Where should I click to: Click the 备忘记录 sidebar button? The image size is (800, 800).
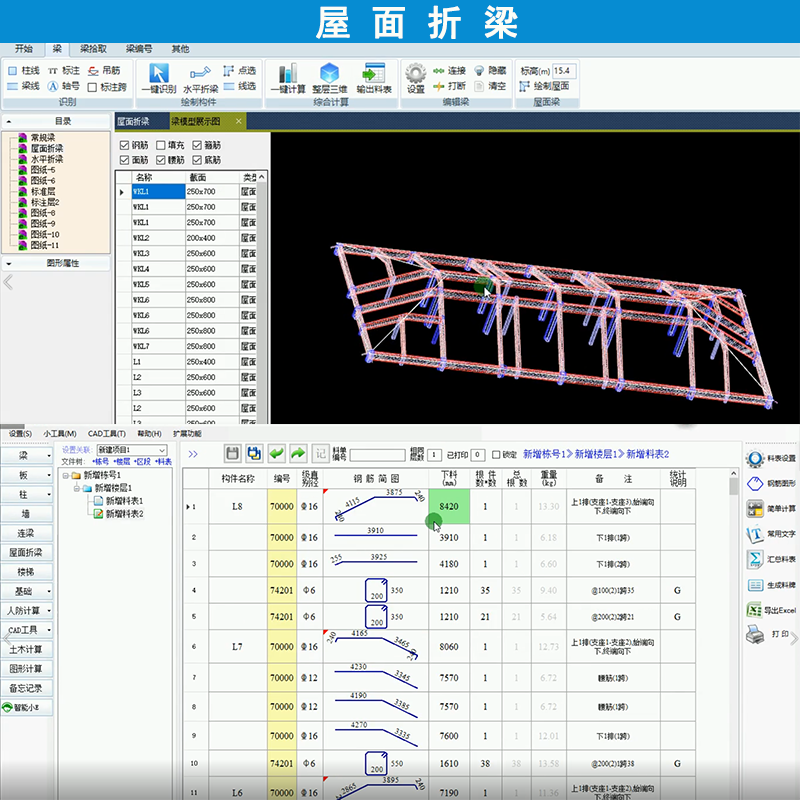click(26, 688)
